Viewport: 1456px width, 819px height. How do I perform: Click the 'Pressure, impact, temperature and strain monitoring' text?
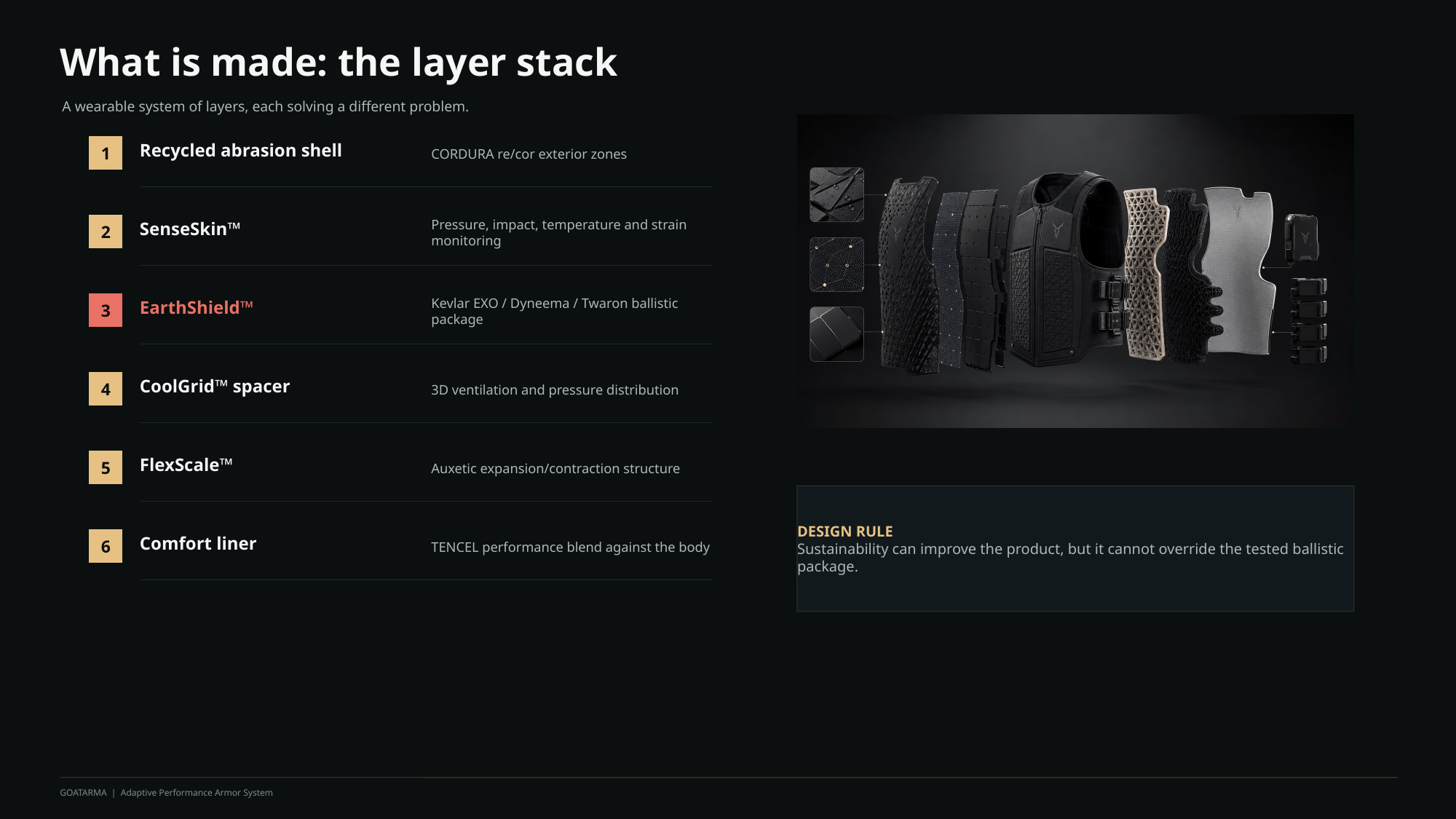click(558, 233)
